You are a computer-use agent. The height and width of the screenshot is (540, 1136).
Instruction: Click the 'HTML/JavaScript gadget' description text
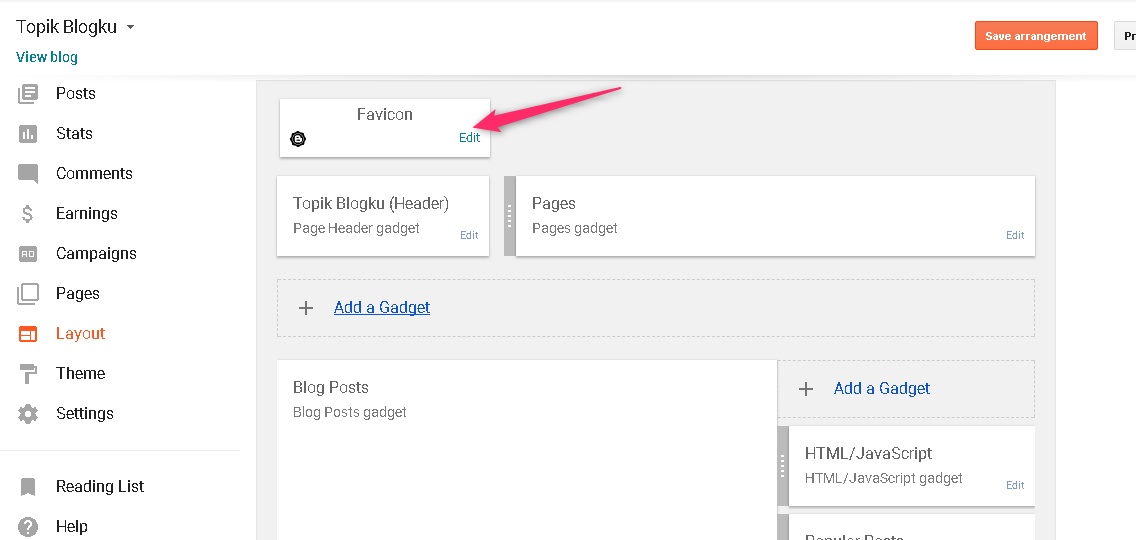pos(884,478)
